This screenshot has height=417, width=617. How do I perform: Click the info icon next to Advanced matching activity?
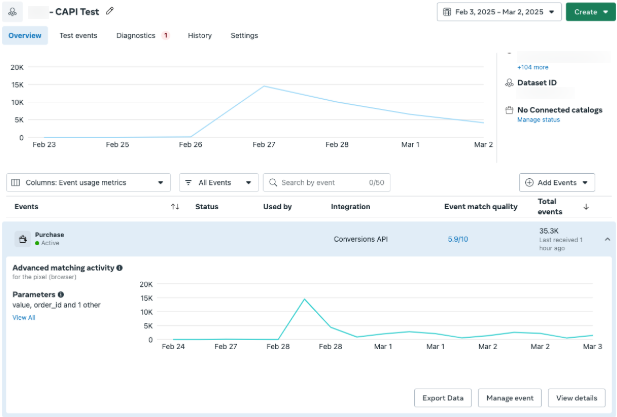pos(119,268)
